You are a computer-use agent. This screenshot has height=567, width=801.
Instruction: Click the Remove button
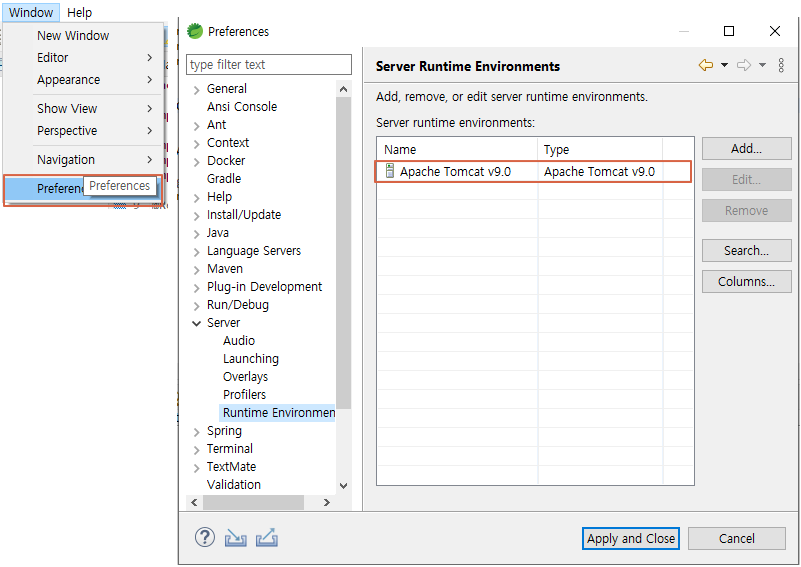point(746,210)
